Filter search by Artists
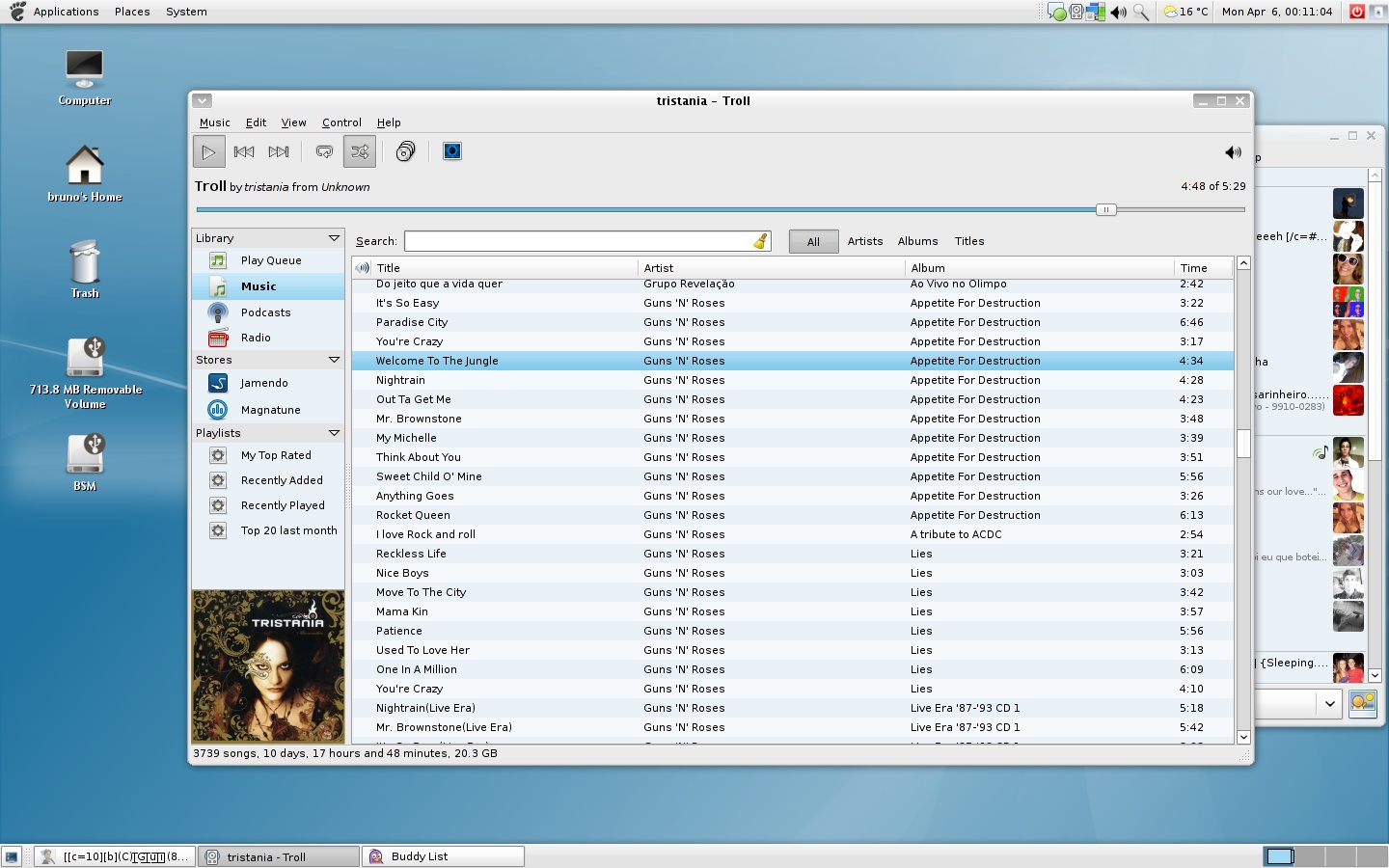 coord(865,241)
